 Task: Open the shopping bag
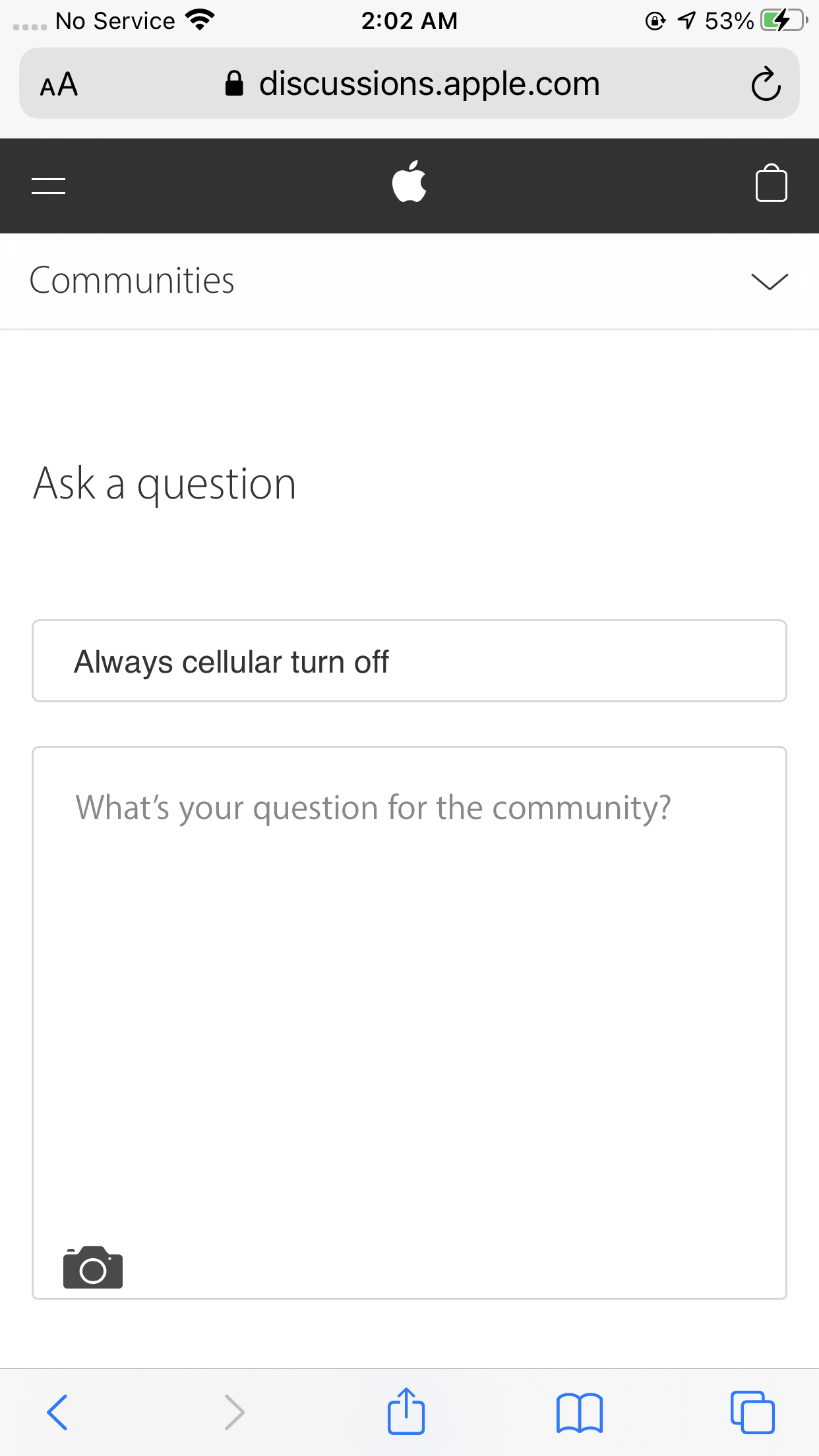pos(771,183)
